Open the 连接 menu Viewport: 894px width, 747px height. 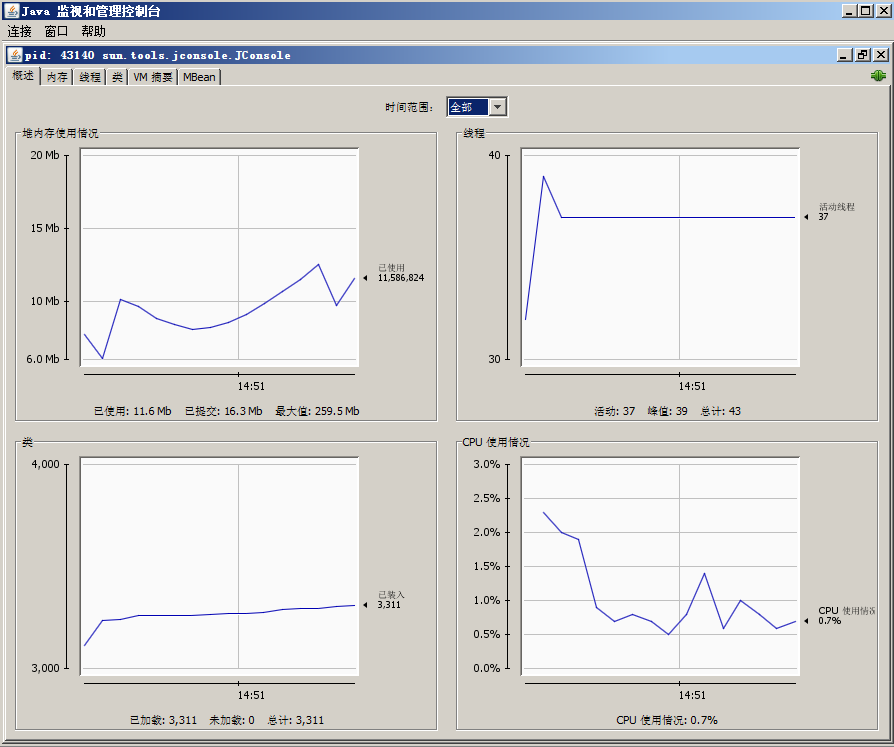[20, 32]
